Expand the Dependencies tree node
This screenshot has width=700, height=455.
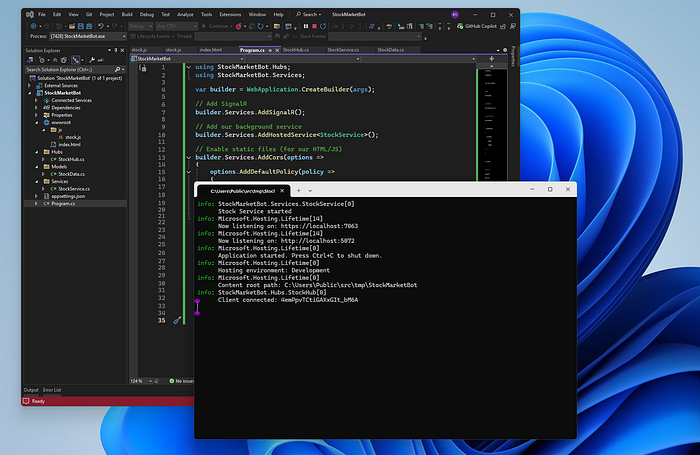pos(38,108)
